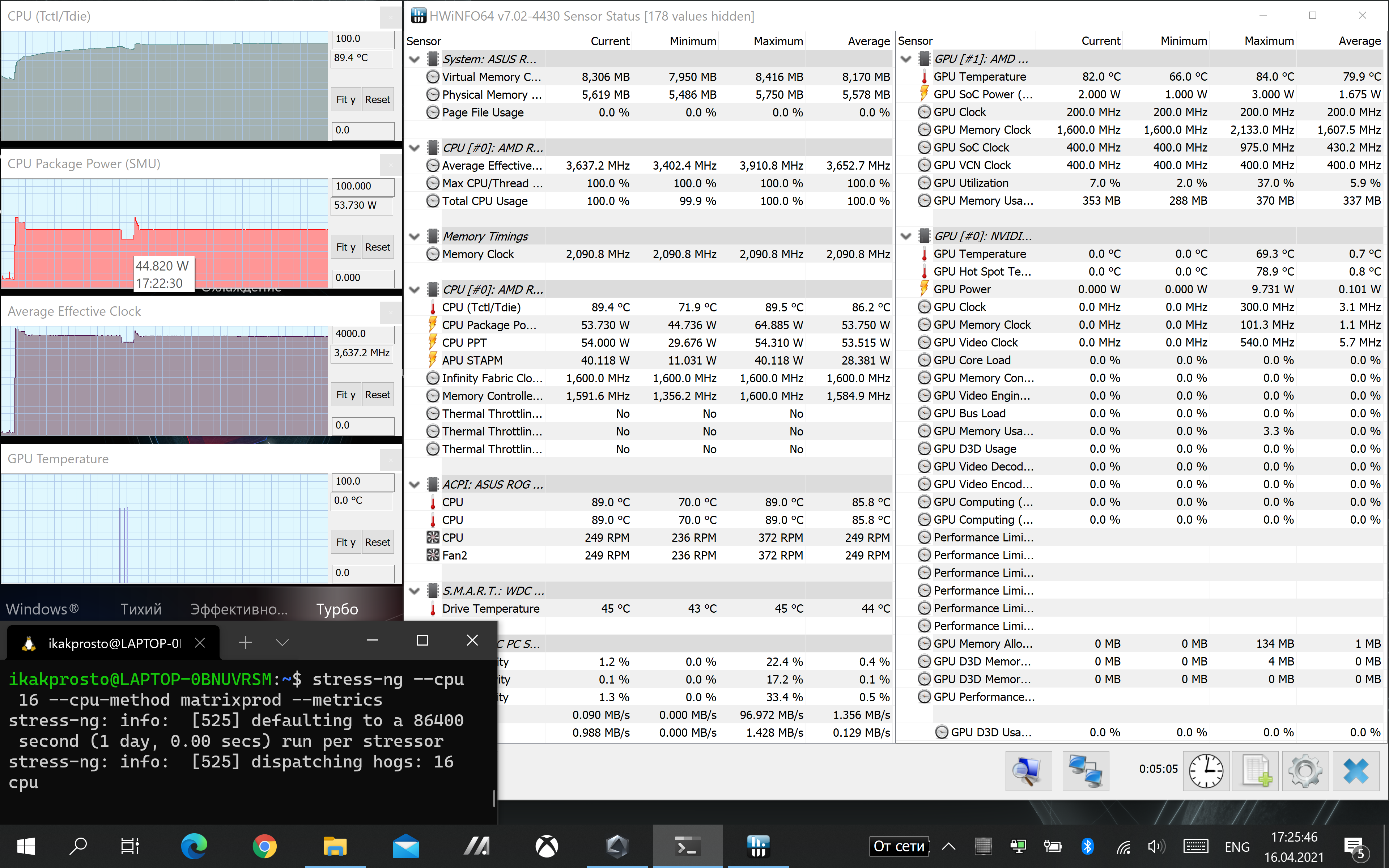Screen dimensions: 1389x868
Task: Collapse the GPU [#0]: NVIDI... sensor group
Action: (906, 236)
